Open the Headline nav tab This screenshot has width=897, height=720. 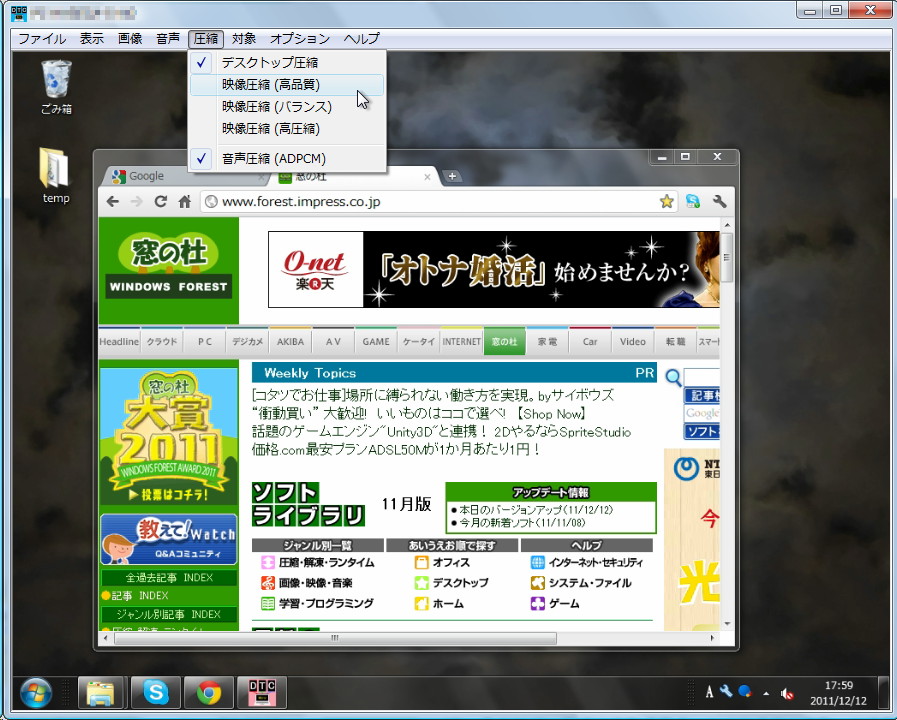click(119, 341)
